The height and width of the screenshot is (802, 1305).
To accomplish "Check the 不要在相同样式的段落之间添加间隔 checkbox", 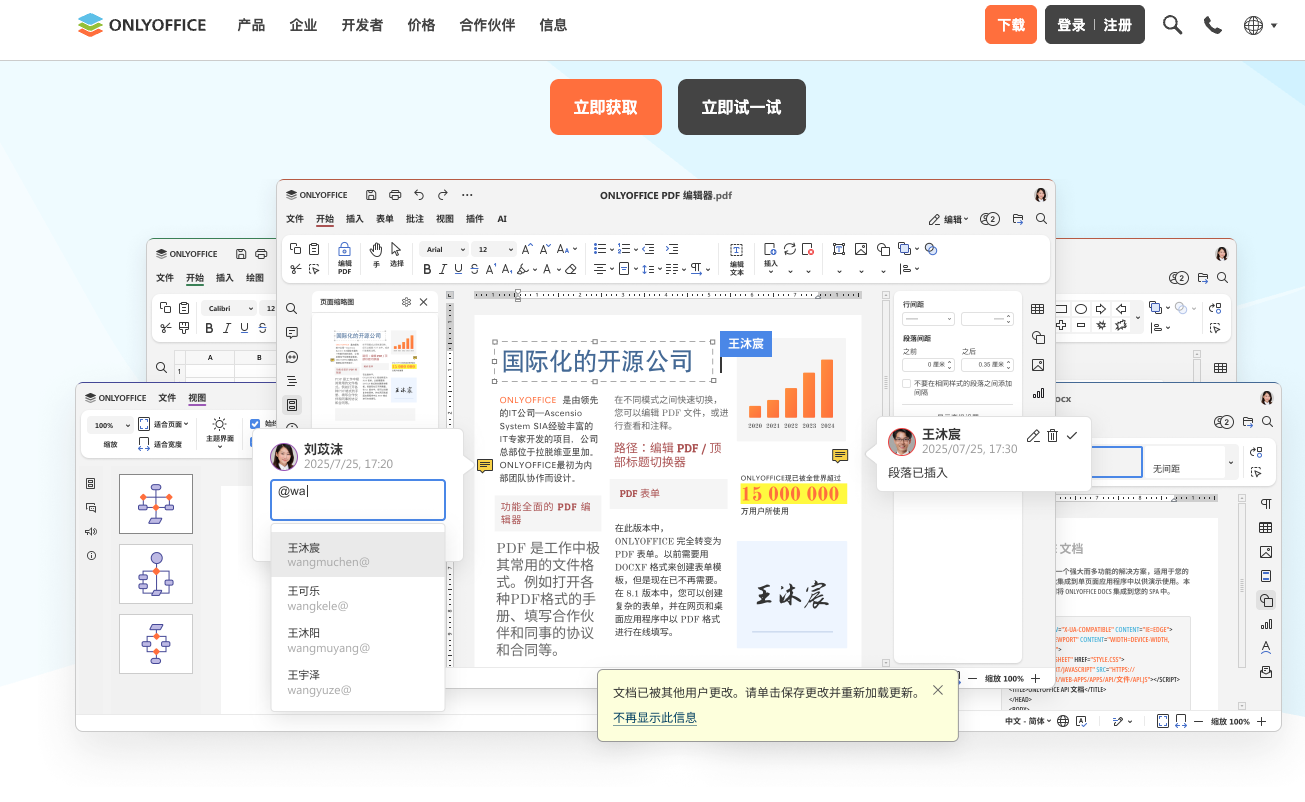I will (x=907, y=383).
